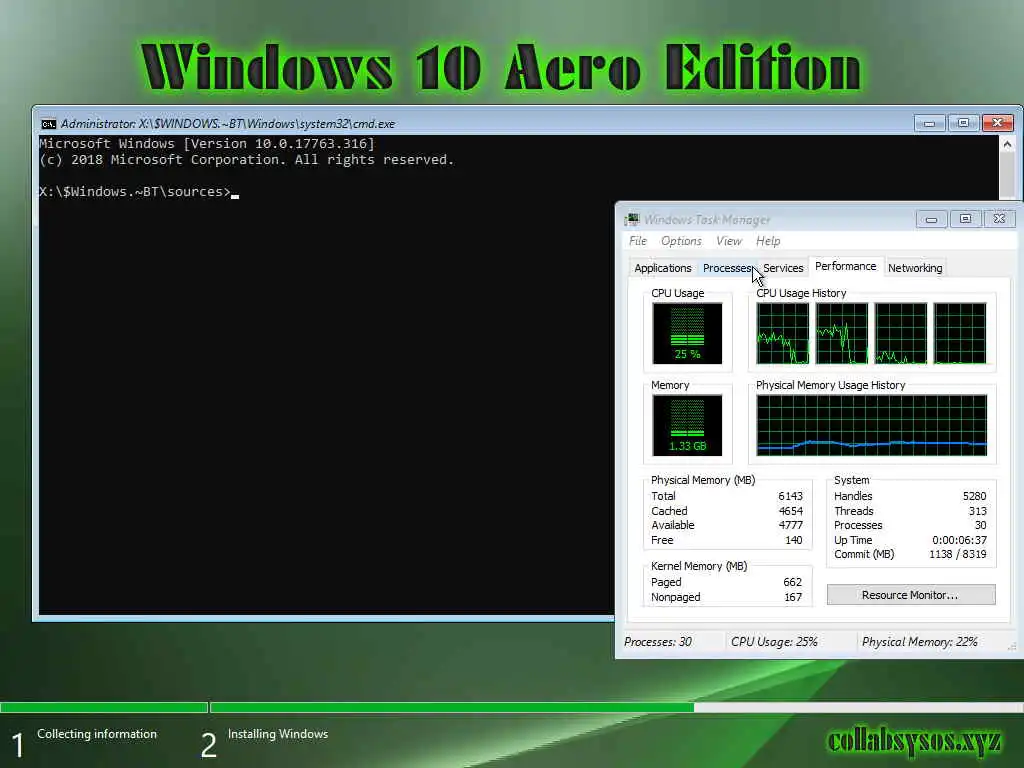Open the File menu in Task Manager
The image size is (1024, 768).
637,241
